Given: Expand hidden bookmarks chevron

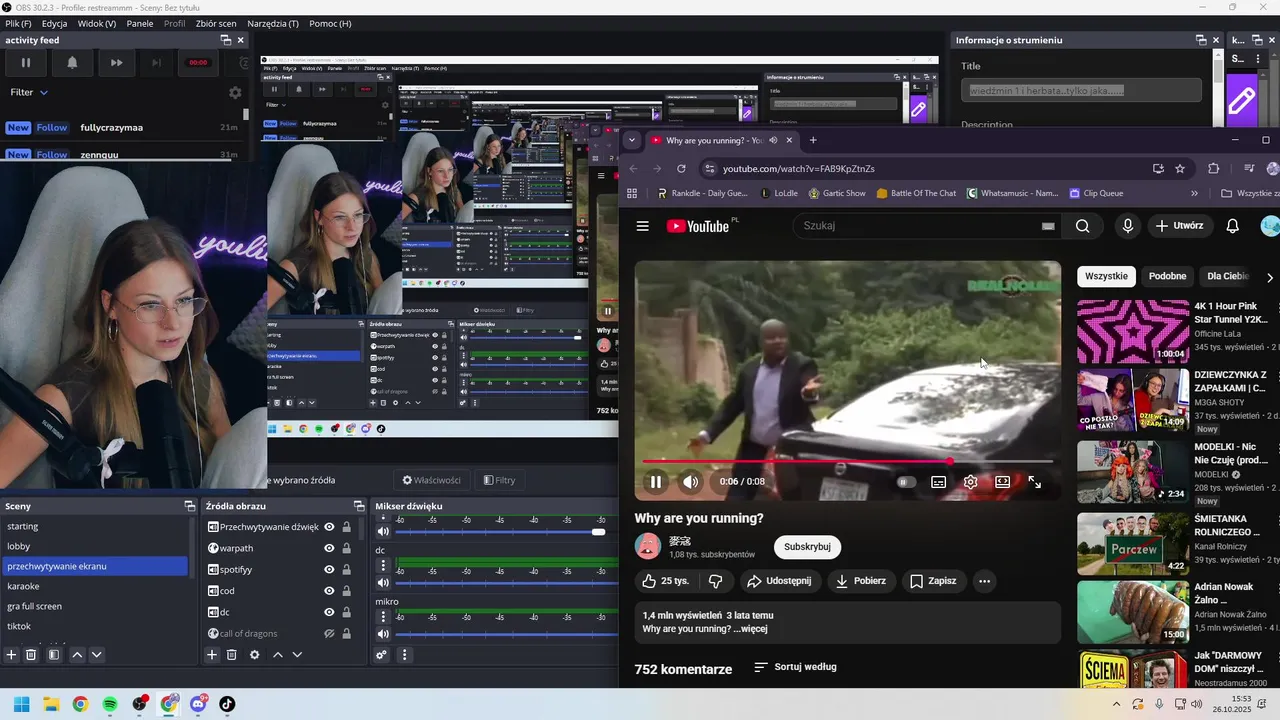Looking at the screenshot, I should point(1194,193).
